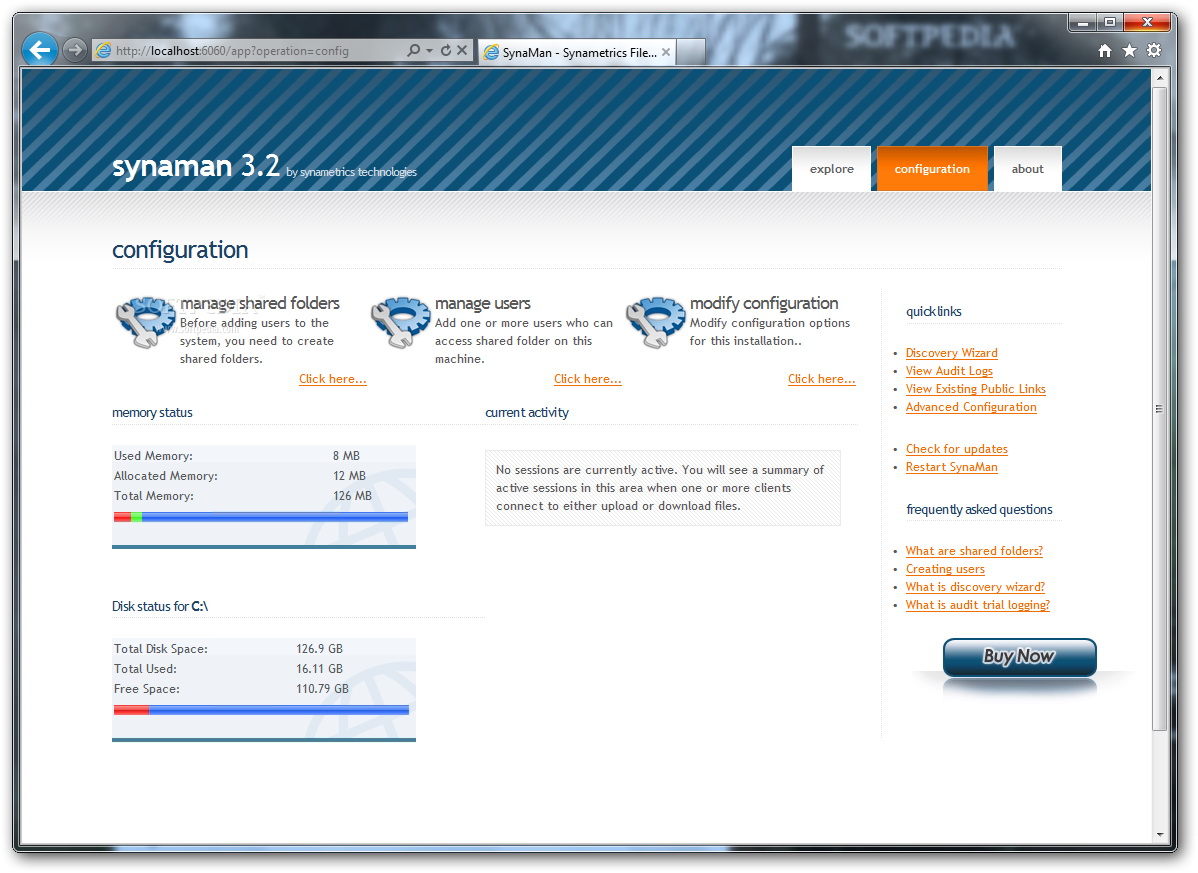Close the SynaMan browser tab

tap(666, 52)
